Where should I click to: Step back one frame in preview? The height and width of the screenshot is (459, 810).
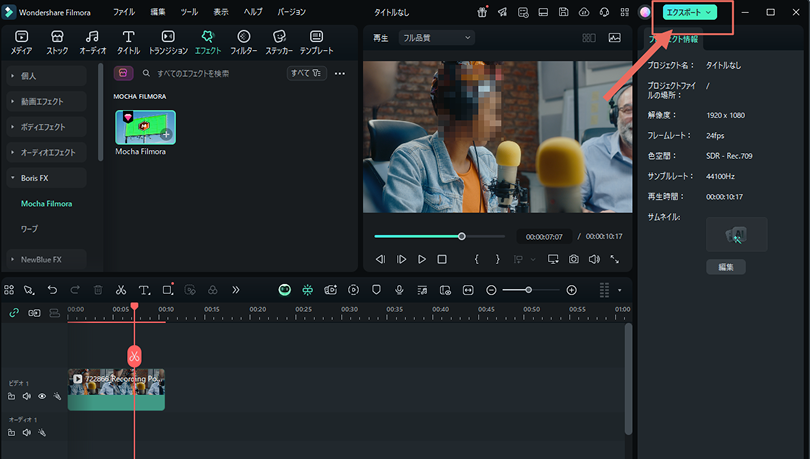click(380, 259)
